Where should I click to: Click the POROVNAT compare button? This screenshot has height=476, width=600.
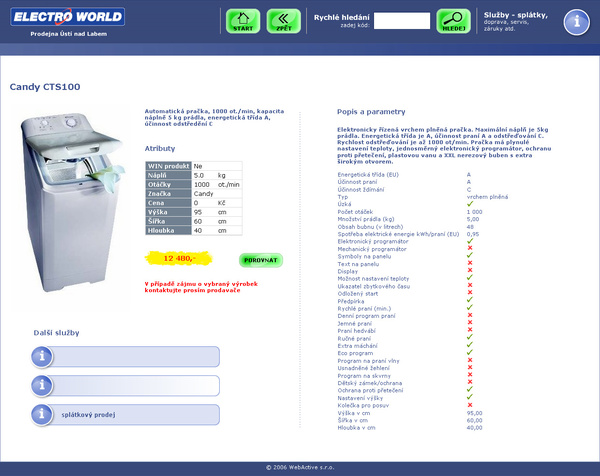point(261,260)
